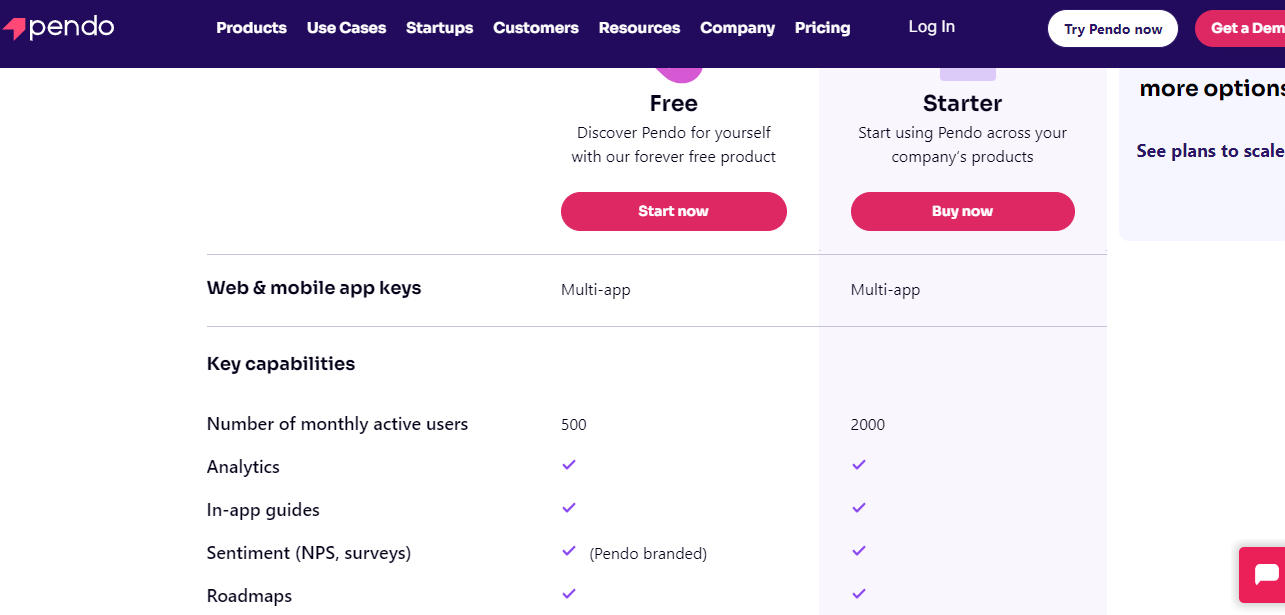This screenshot has height=615, width=1285.
Task: Expand the Company menu
Action: [737, 28]
